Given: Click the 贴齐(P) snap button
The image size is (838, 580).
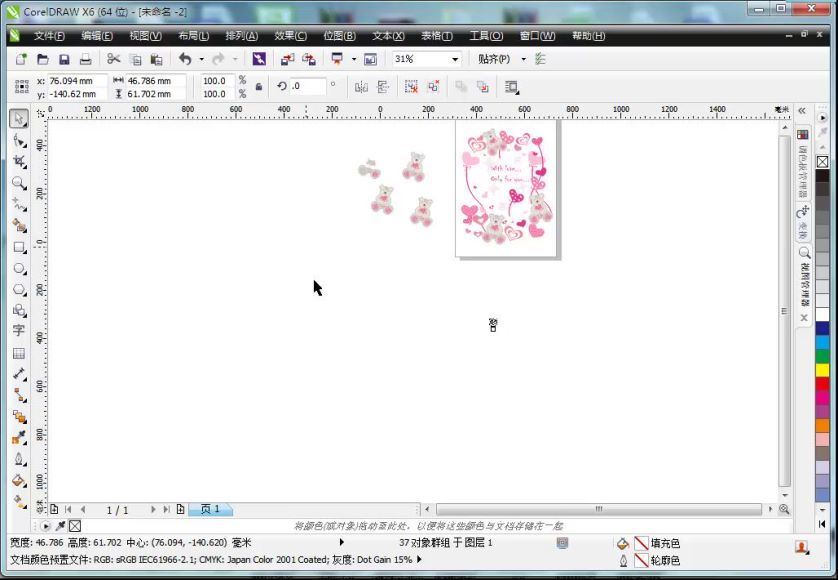Looking at the screenshot, I should coord(494,59).
